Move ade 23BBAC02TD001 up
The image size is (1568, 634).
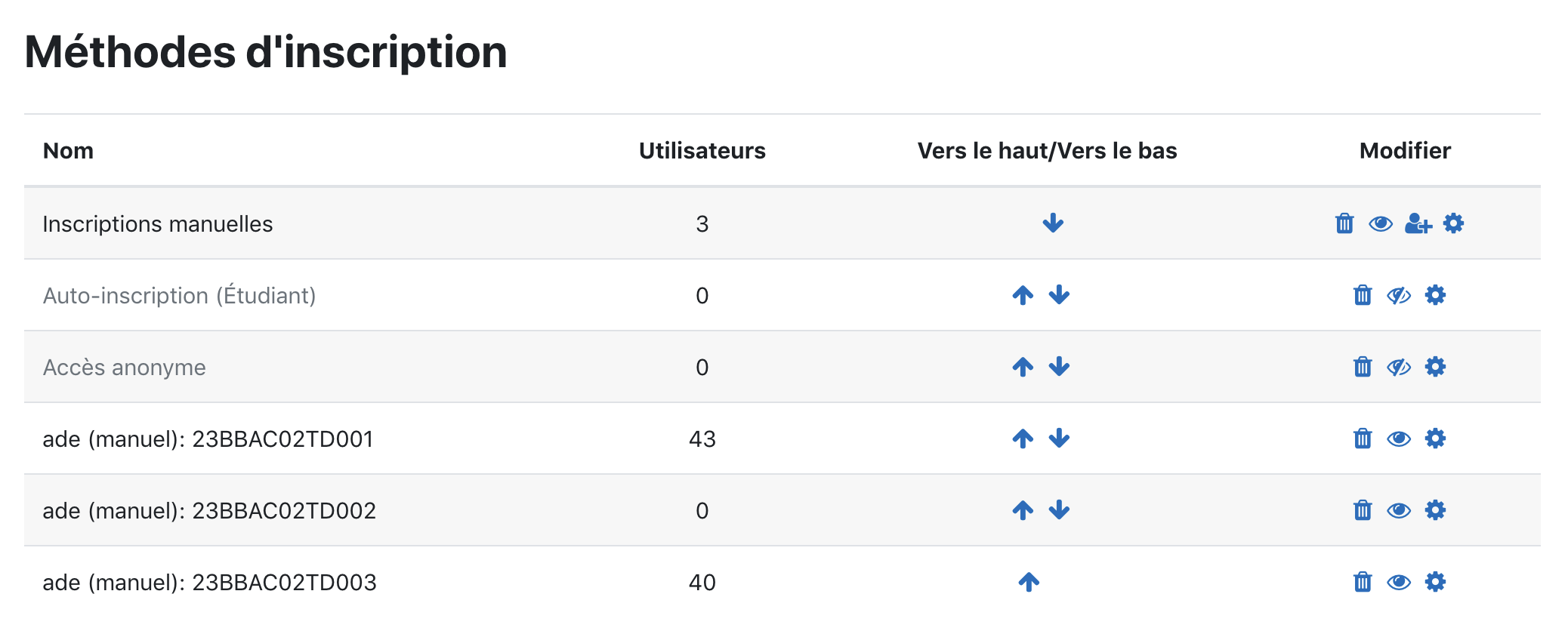coord(1023,439)
